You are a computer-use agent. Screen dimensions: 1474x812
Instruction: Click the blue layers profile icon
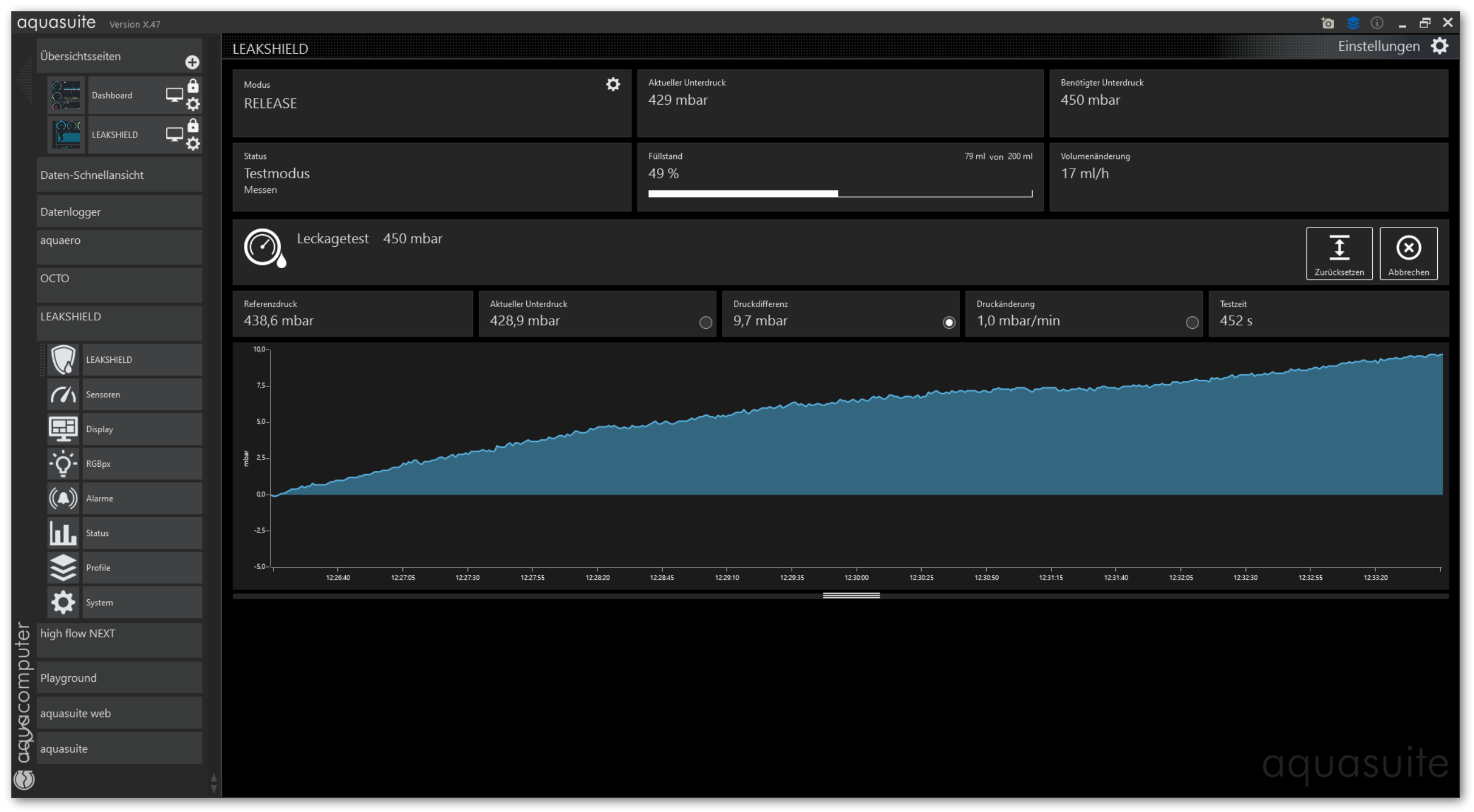(x=1353, y=23)
